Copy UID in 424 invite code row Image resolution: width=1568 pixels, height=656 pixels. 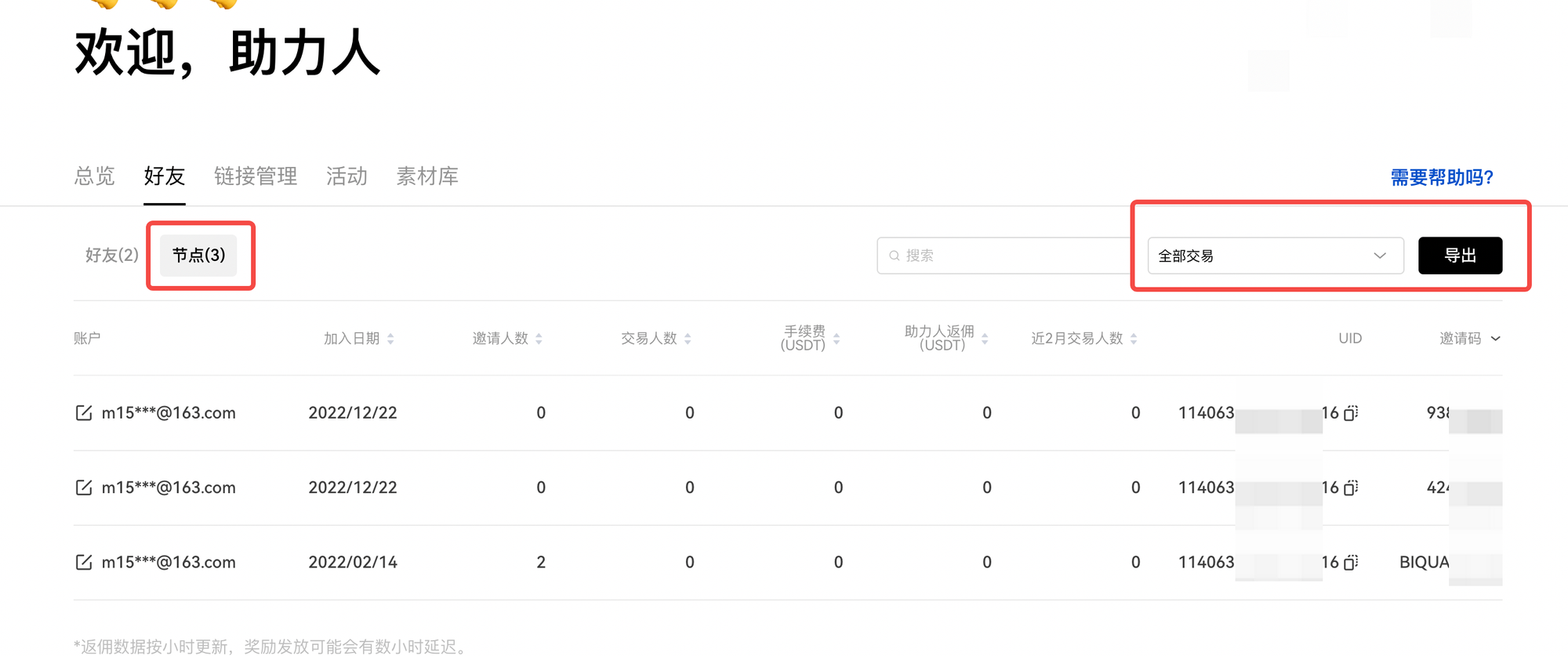[1351, 487]
